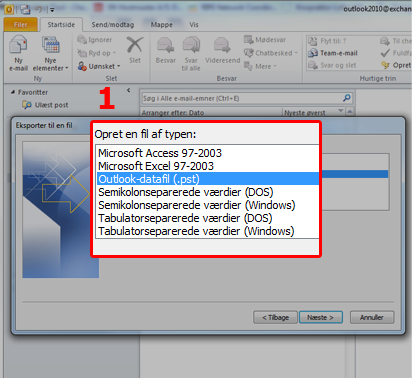
Task: Select Outlook-datafil (.pst) file type
Action: pos(207,179)
